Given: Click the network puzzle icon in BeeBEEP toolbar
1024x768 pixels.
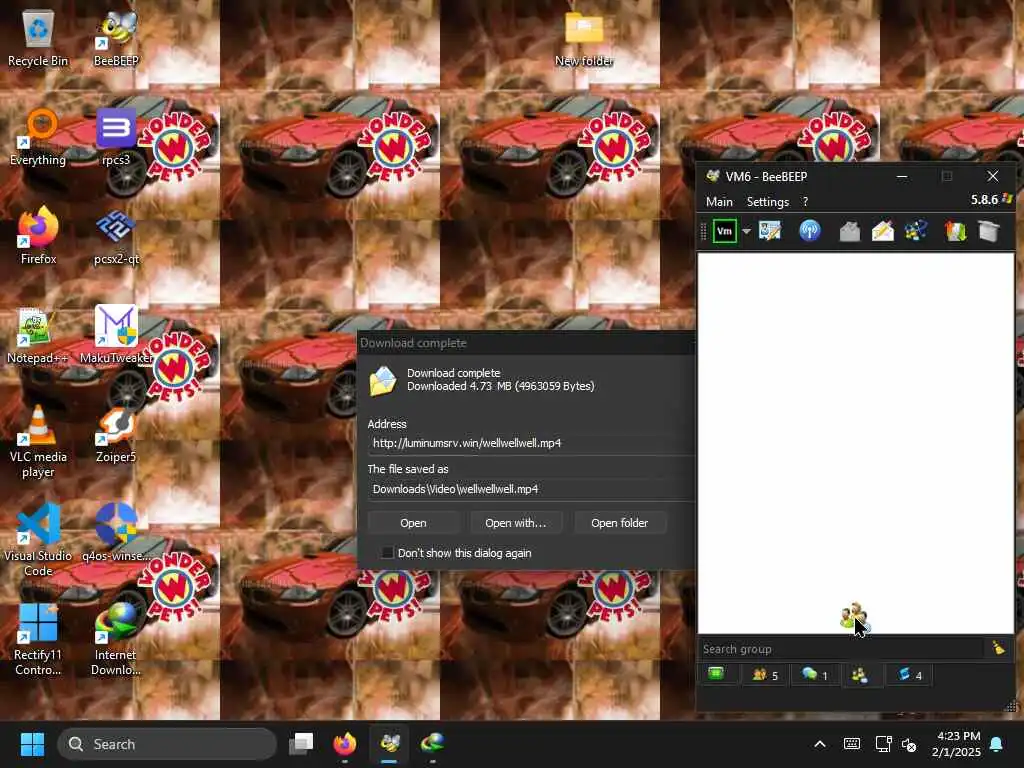Looking at the screenshot, I should tap(916, 231).
